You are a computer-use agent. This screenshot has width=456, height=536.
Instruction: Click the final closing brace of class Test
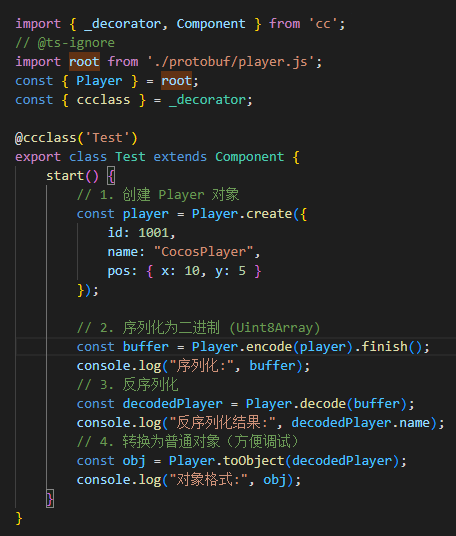pyautogui.click(x=19, y=518)
